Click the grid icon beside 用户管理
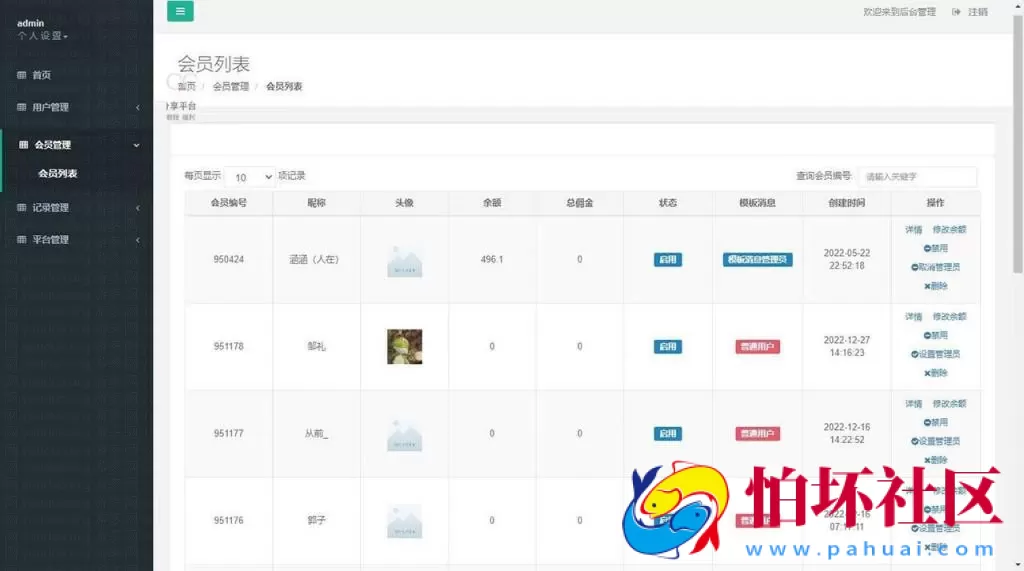Viewport: 1024px width, 571px height. coord(22,107)
